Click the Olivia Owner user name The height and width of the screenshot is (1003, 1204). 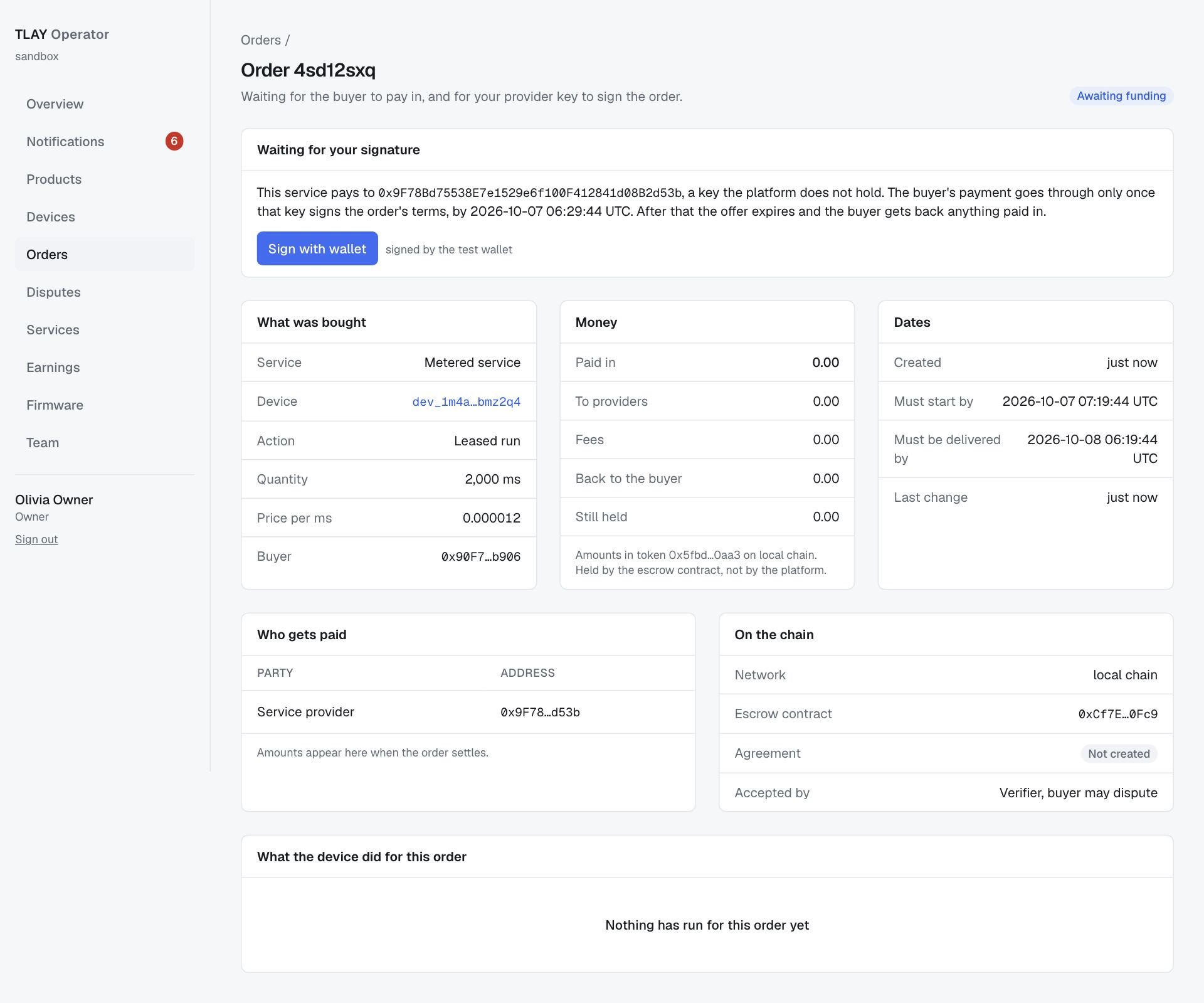coord(54,500)
